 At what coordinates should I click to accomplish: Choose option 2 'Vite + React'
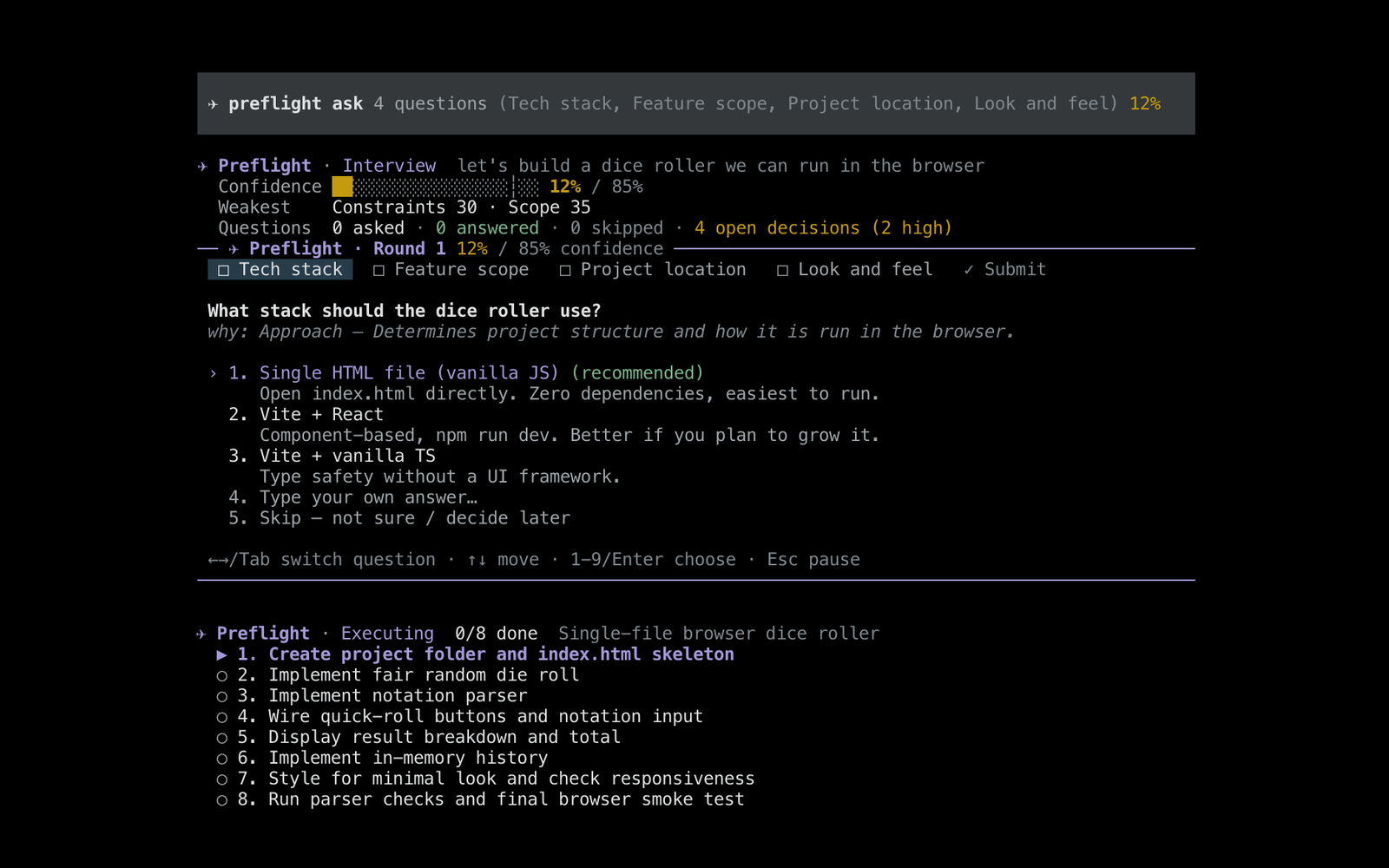(306, 415)
